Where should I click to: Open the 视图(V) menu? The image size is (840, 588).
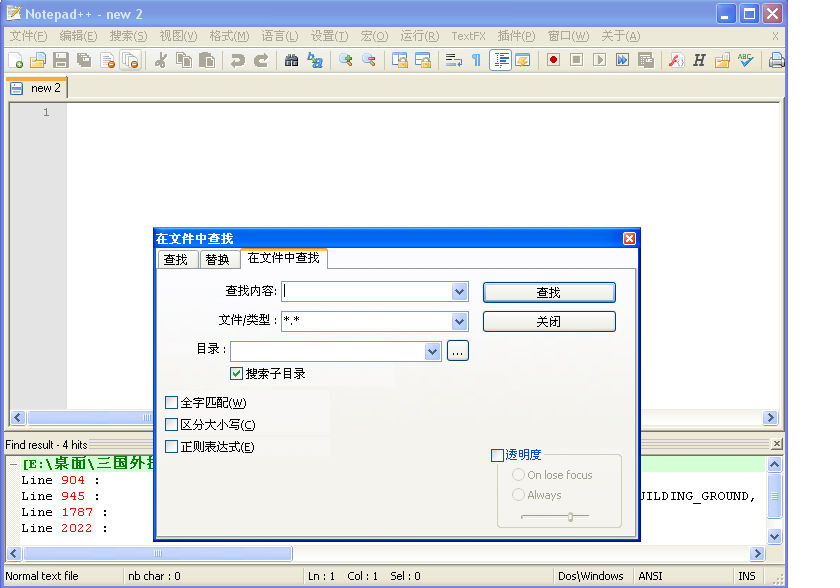point(178,36)
